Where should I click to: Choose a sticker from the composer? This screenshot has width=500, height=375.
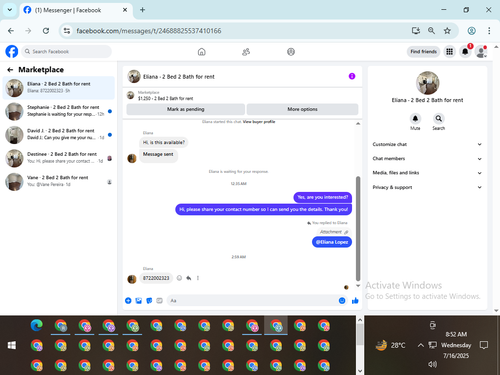click(x=149, y=301)
